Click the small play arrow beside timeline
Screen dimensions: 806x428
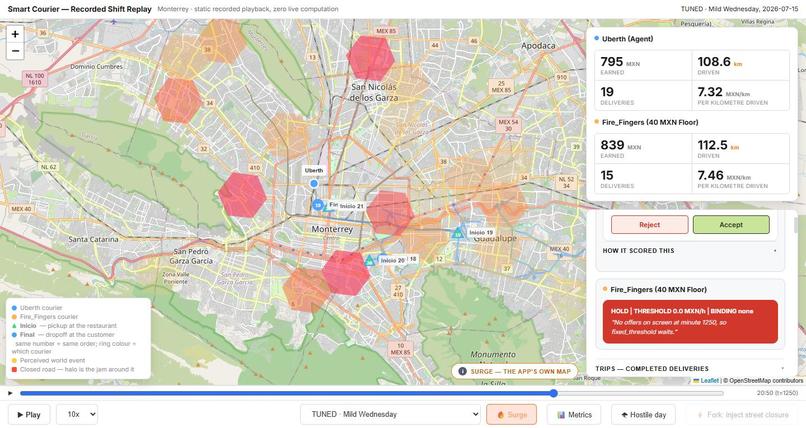point(10,393)
